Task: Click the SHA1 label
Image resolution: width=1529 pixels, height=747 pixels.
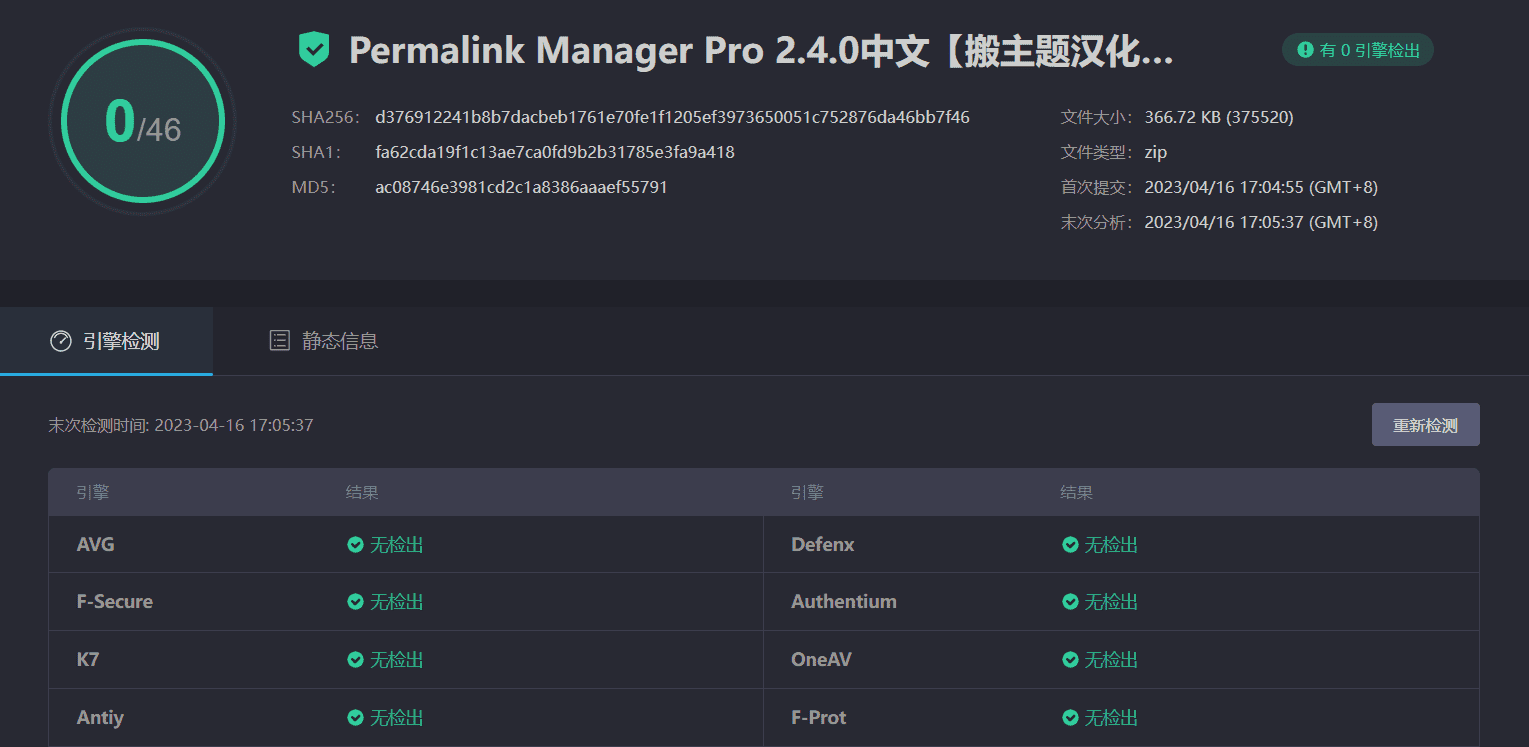Action: click(x=317, y=153)
